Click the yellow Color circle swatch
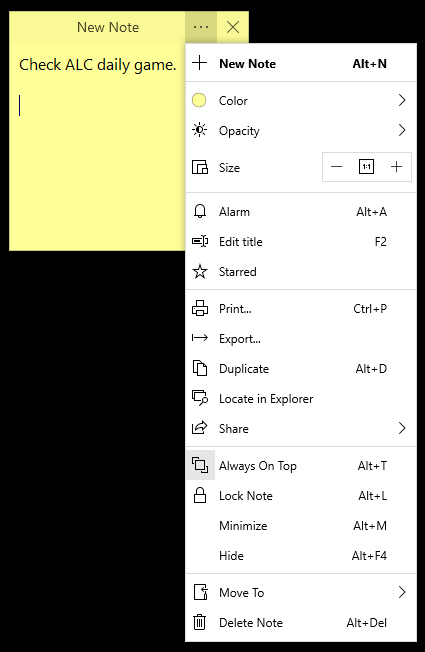 [199, 100]
